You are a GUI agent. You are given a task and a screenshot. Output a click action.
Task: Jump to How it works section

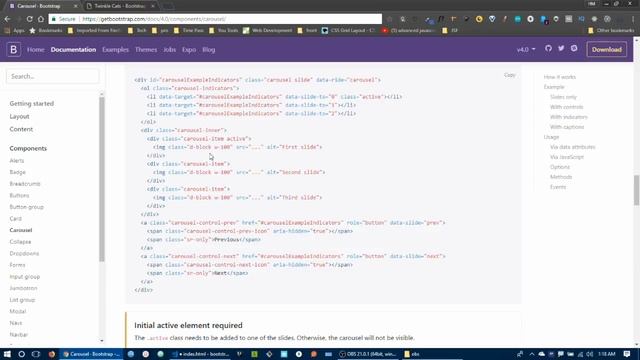pyautogui.click(x=560, y=77)
